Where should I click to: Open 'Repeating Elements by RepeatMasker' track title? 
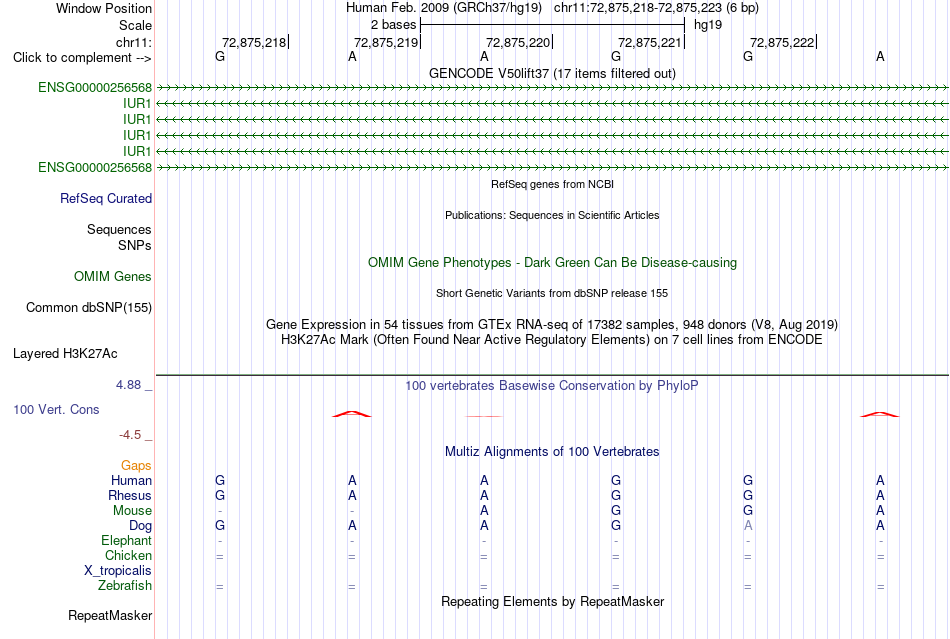point(552,602)
